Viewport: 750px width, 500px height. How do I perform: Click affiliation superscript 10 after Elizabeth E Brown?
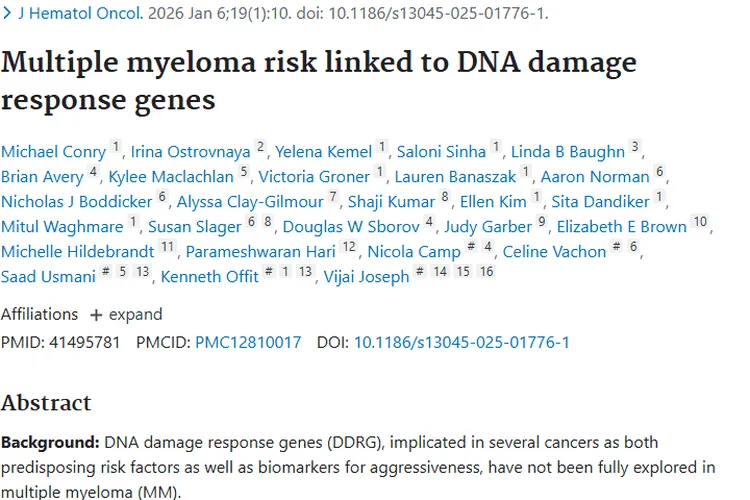coord(700,222)
